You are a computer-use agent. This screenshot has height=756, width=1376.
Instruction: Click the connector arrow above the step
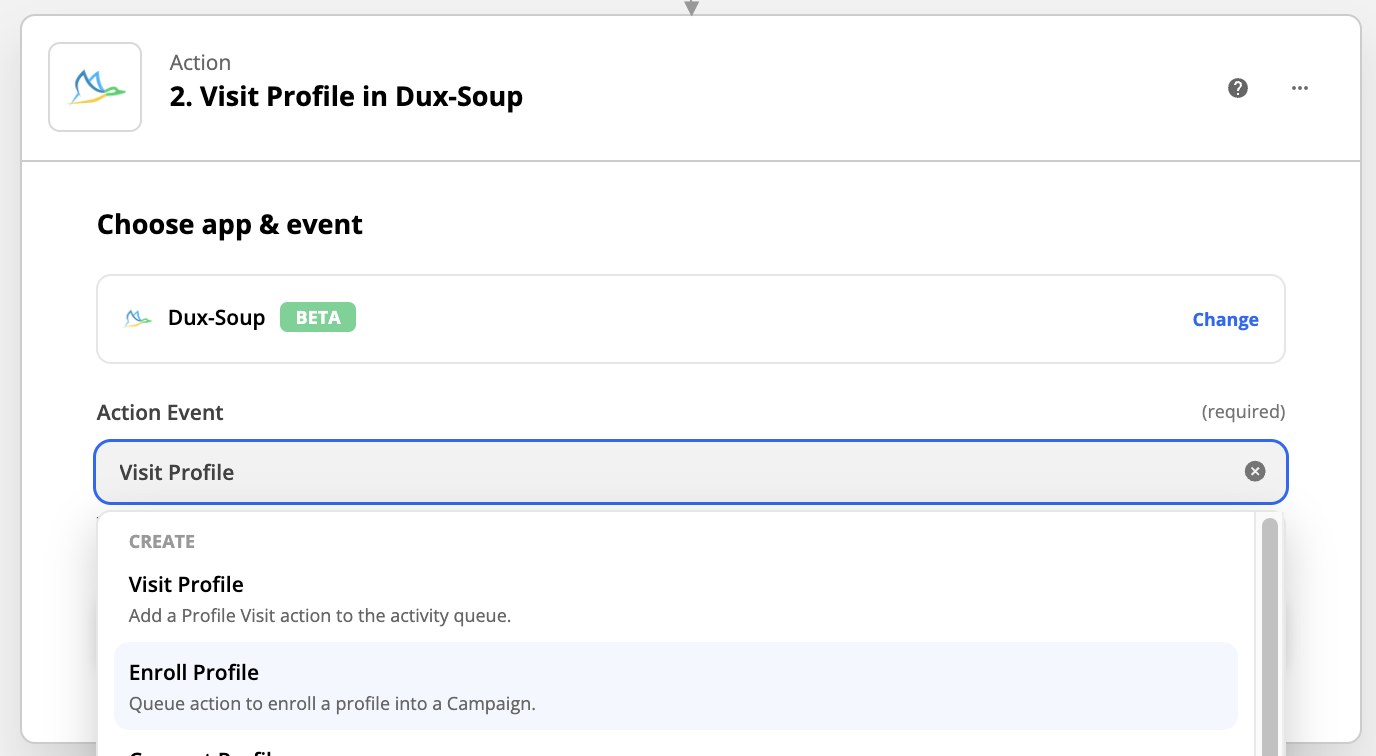690,8
